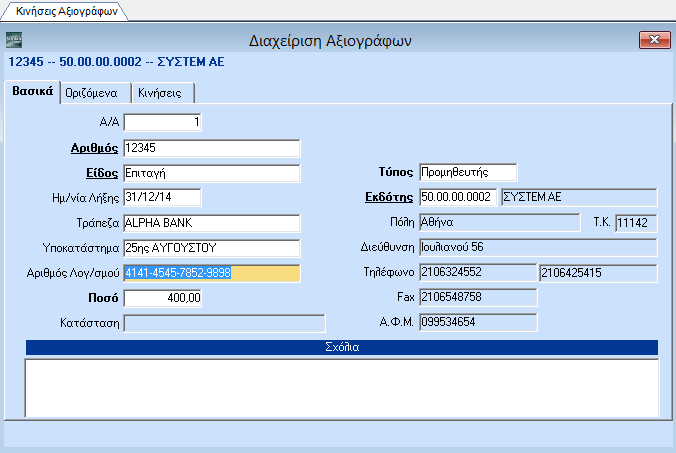Click the Τύπος bold label
This screenshot has height=453, width=676.
[396, 172]
